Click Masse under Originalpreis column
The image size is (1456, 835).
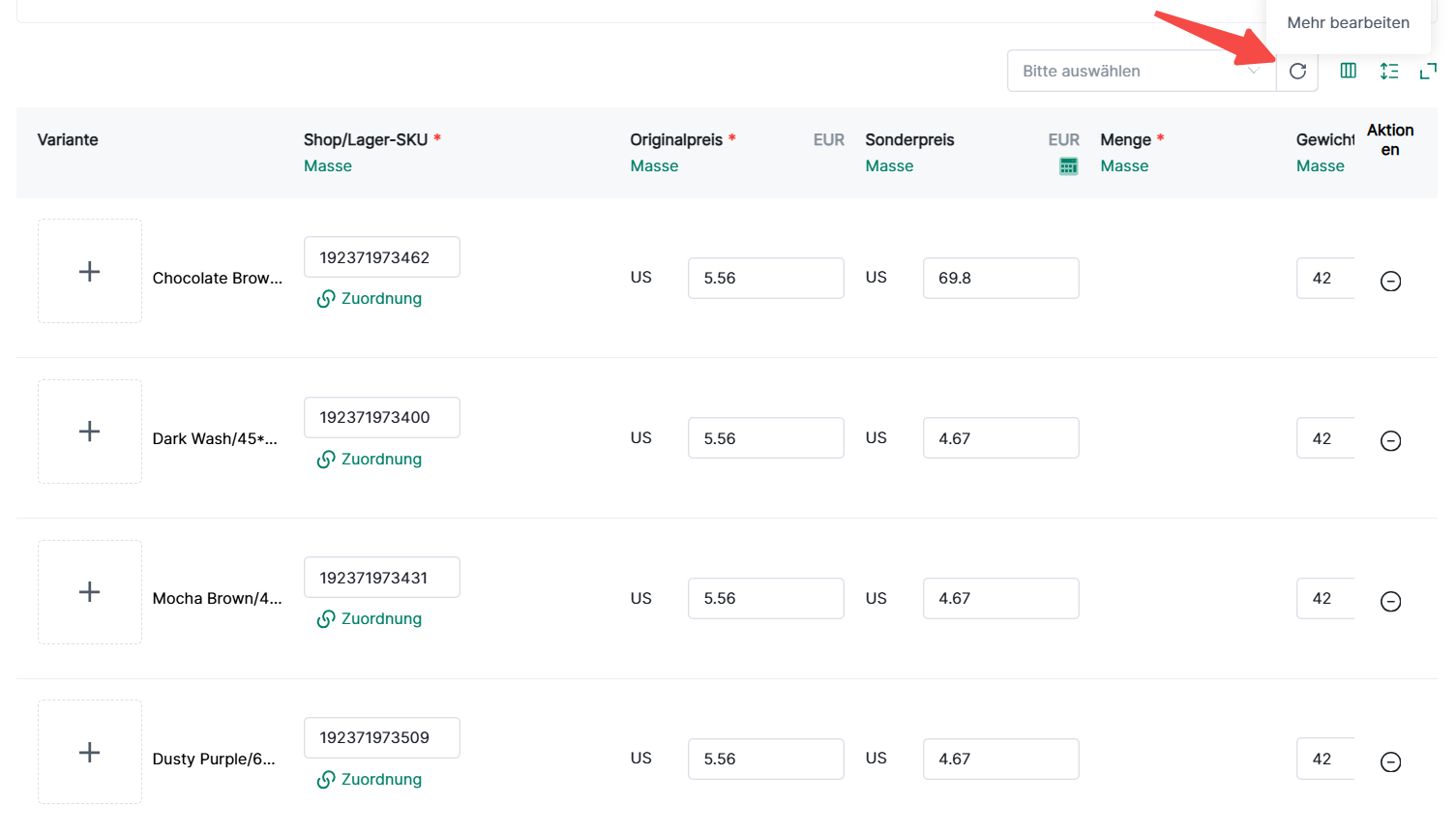(x=654, y=166)
